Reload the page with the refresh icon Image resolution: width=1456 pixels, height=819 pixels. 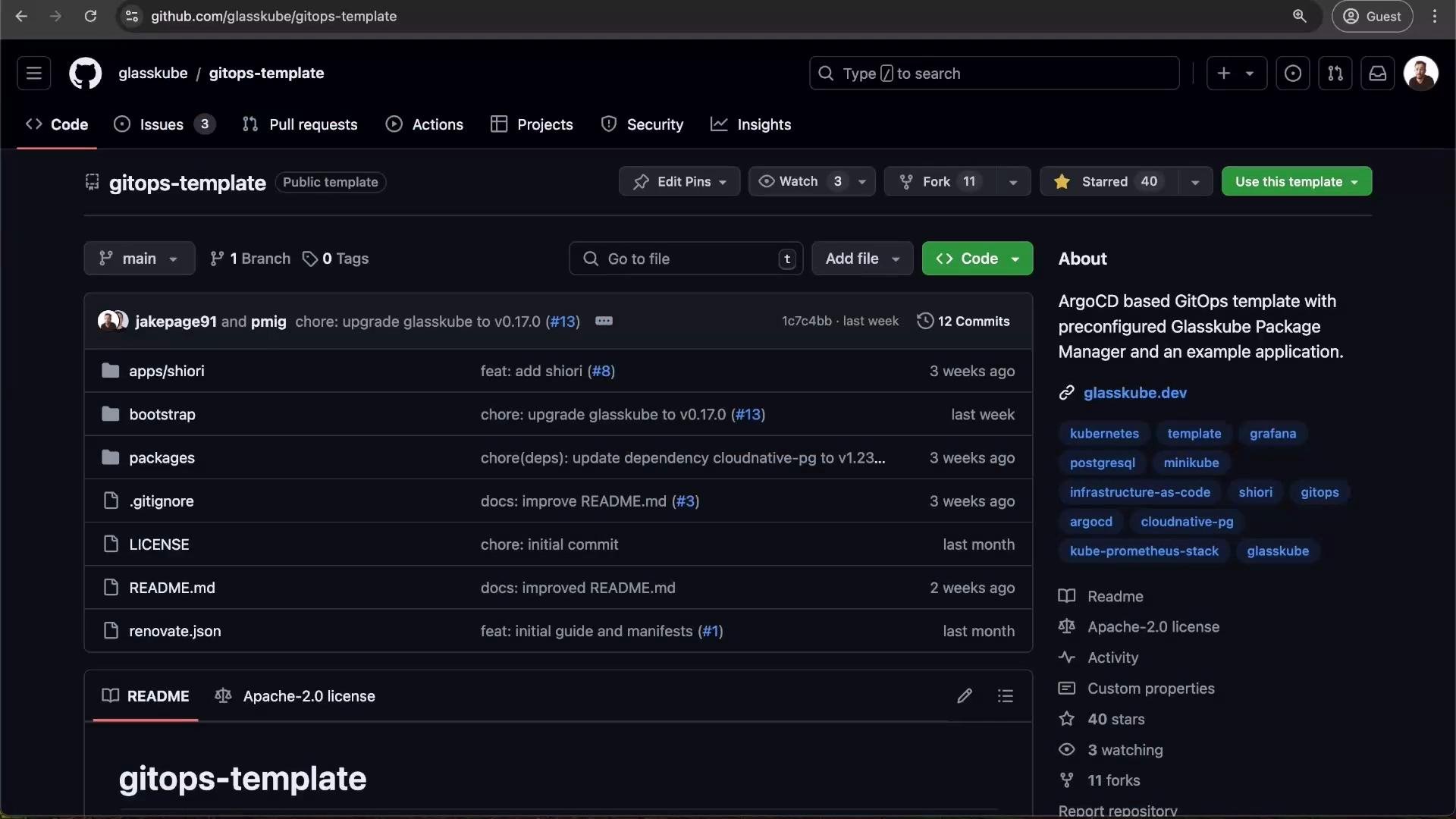pyautogui.click(x=90, y=16)
